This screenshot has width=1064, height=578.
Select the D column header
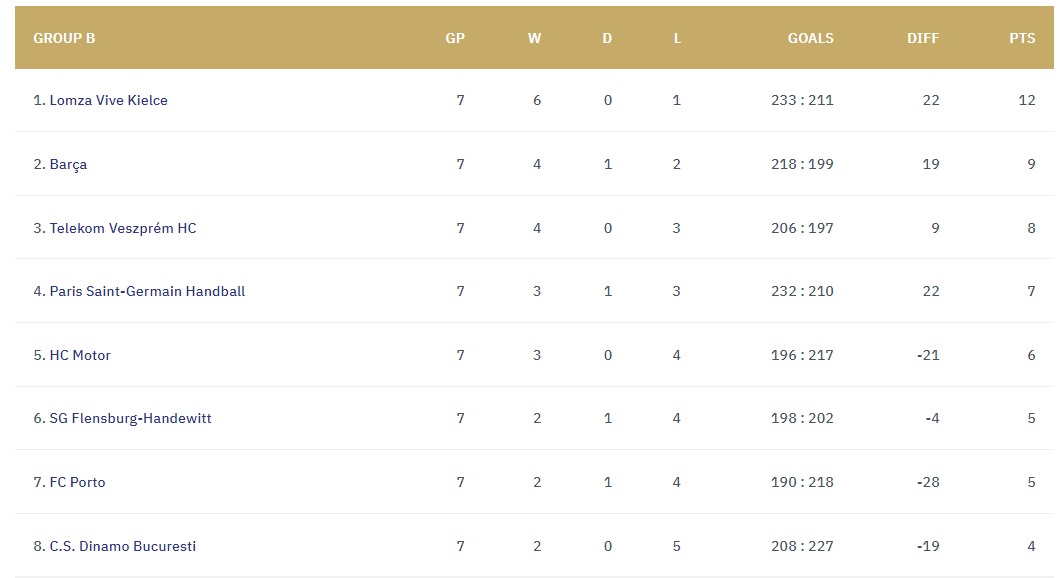coord(607,39)
